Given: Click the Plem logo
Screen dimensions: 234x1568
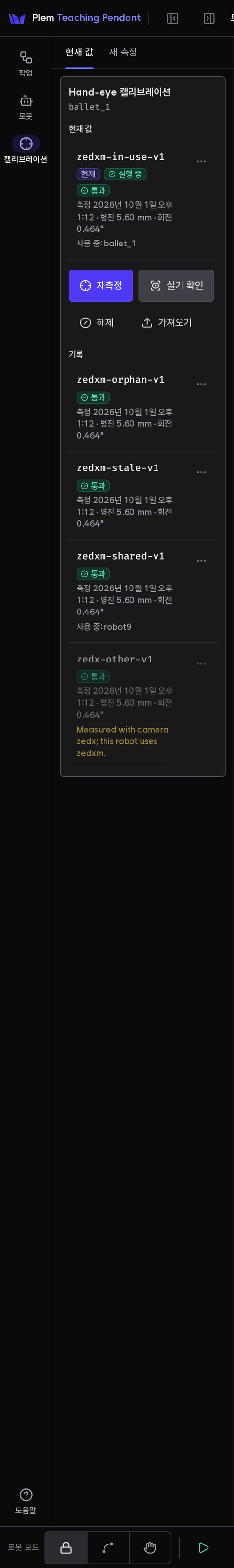Looking at the screenshot, I should point(17,18).
